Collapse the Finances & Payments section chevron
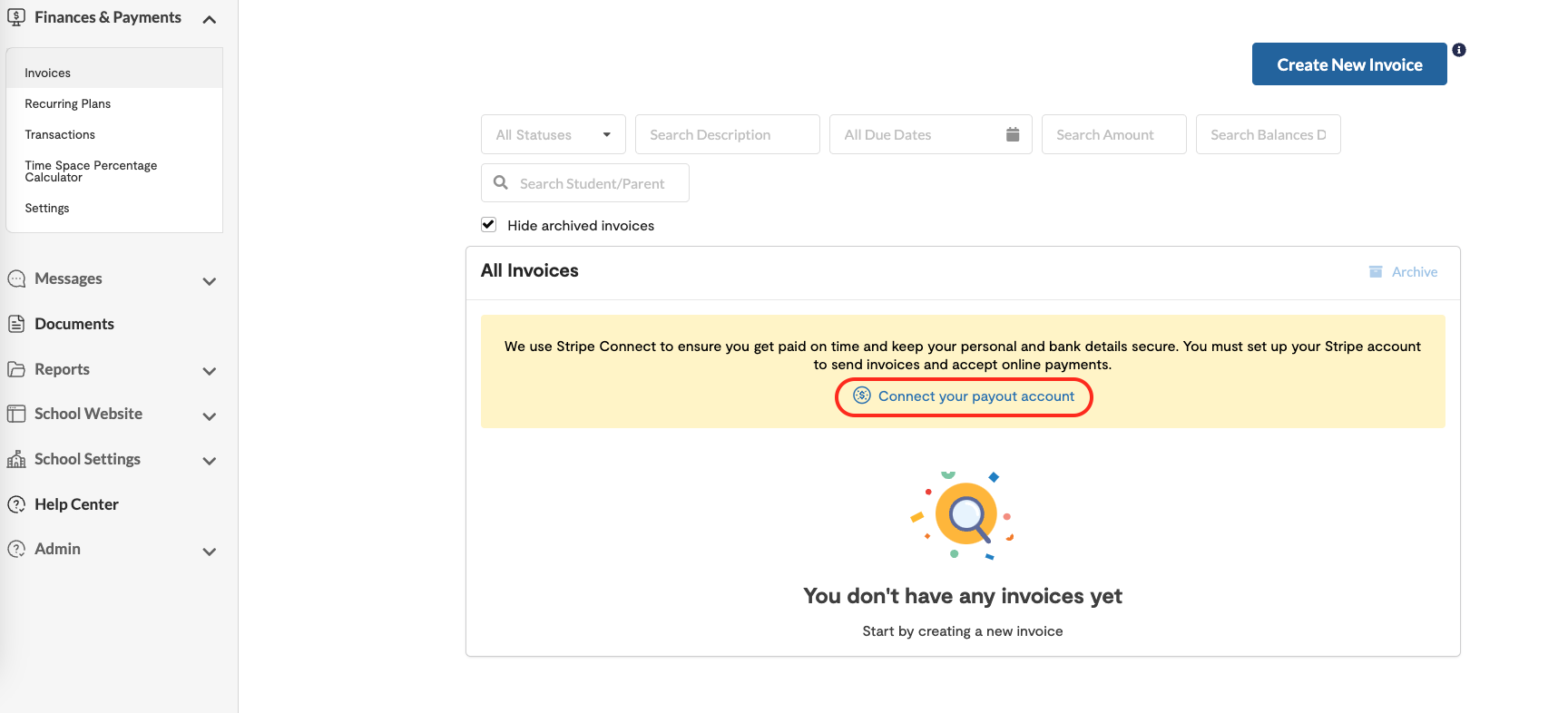The image size is (1568, 713). (x=210, y=19)
